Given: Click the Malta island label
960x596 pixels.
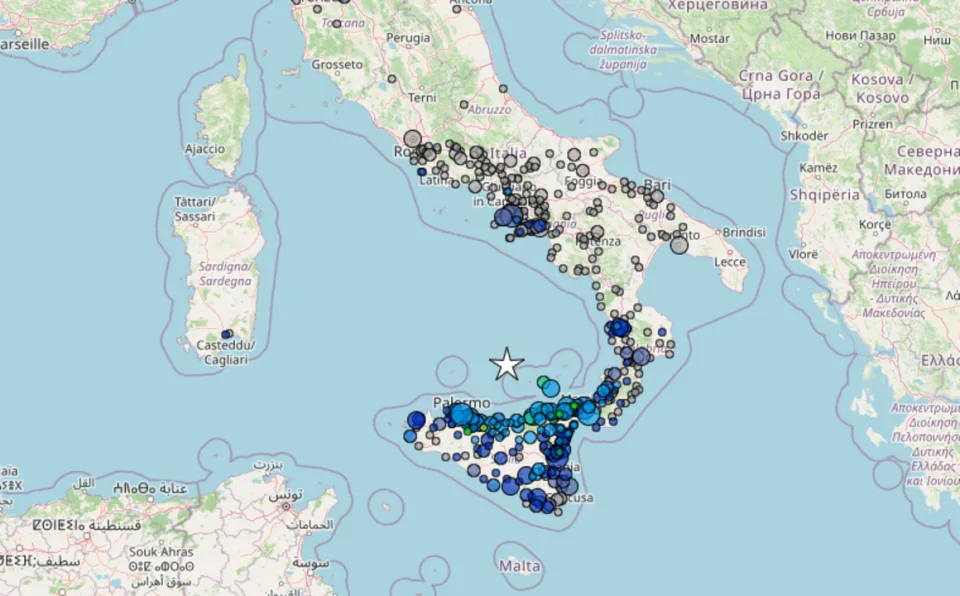Looking at the screenshot, I should (x=520, y=565).
